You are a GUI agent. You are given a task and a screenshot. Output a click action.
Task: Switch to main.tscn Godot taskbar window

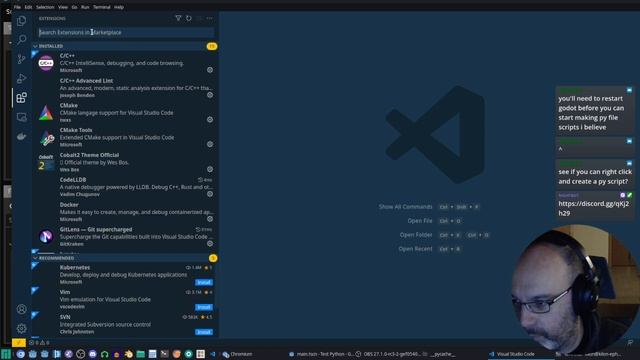pos(321,354)
